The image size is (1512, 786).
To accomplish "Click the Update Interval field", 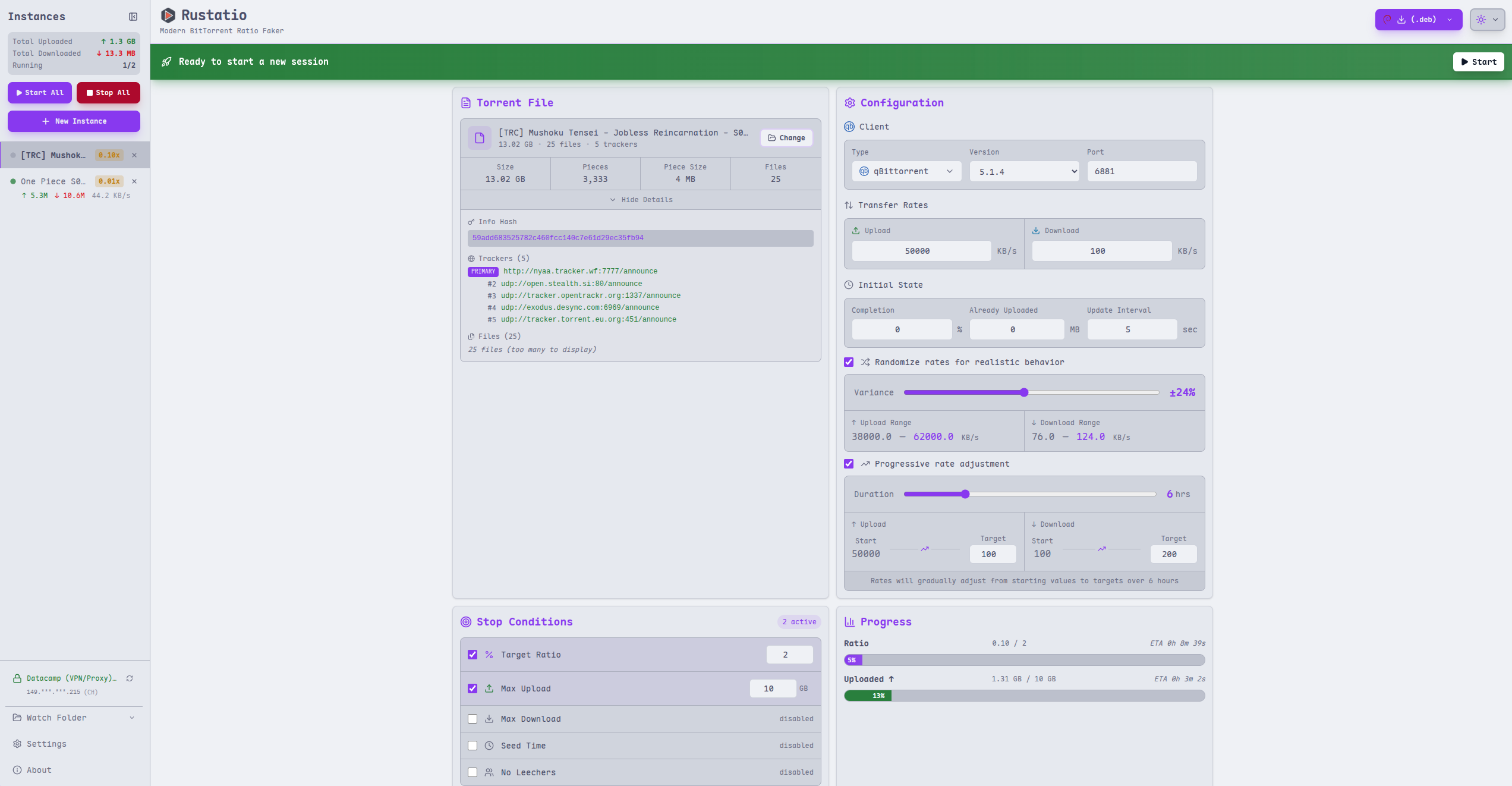I will (x=1132, y=329).
